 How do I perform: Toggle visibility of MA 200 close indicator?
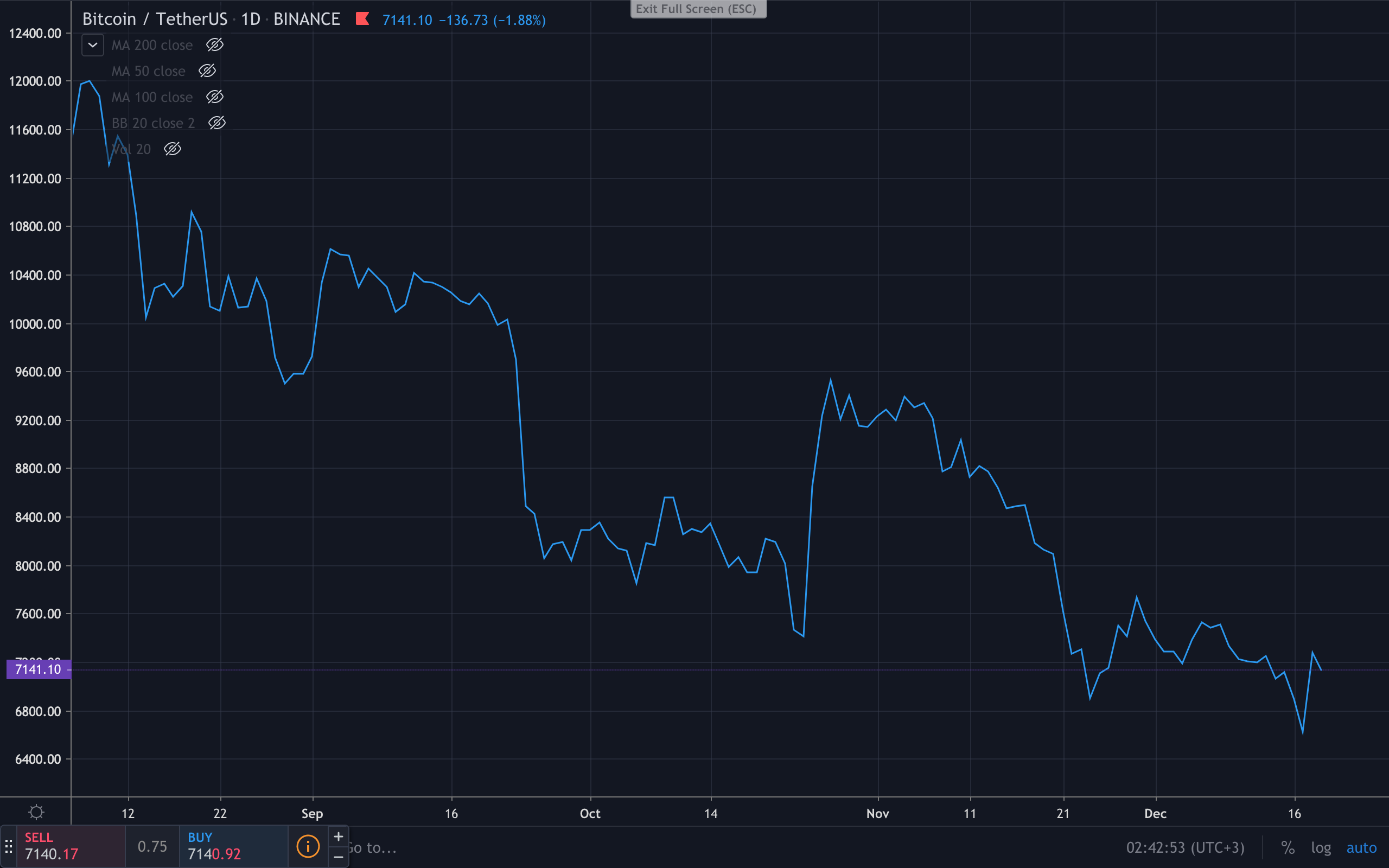[x=215, y=45]
